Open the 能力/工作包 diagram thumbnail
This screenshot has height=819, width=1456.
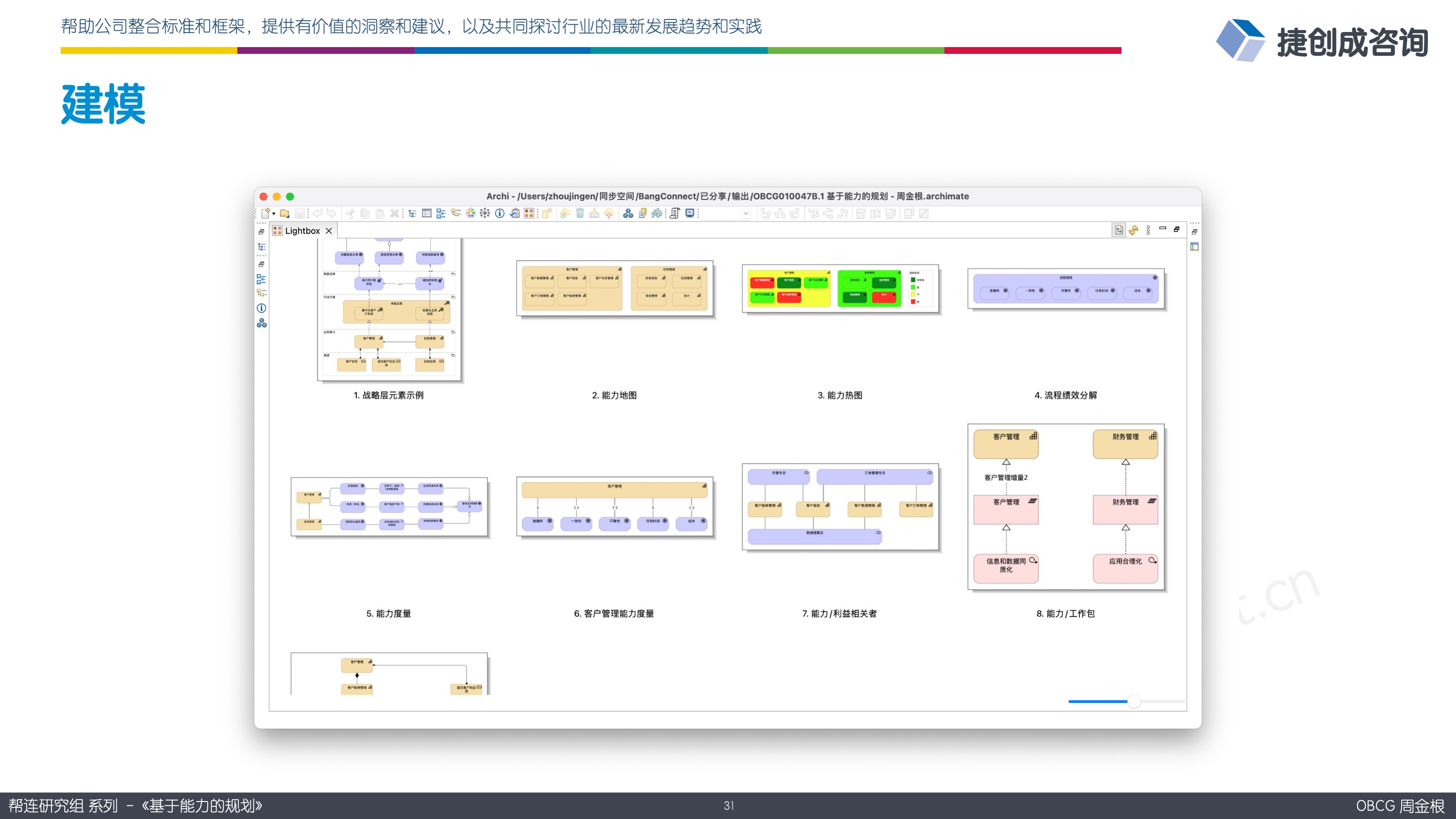[x=1066, y=506]
